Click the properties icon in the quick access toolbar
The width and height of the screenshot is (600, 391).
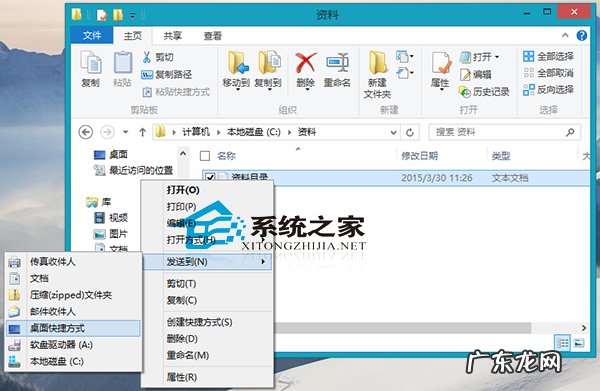point(102,15)
